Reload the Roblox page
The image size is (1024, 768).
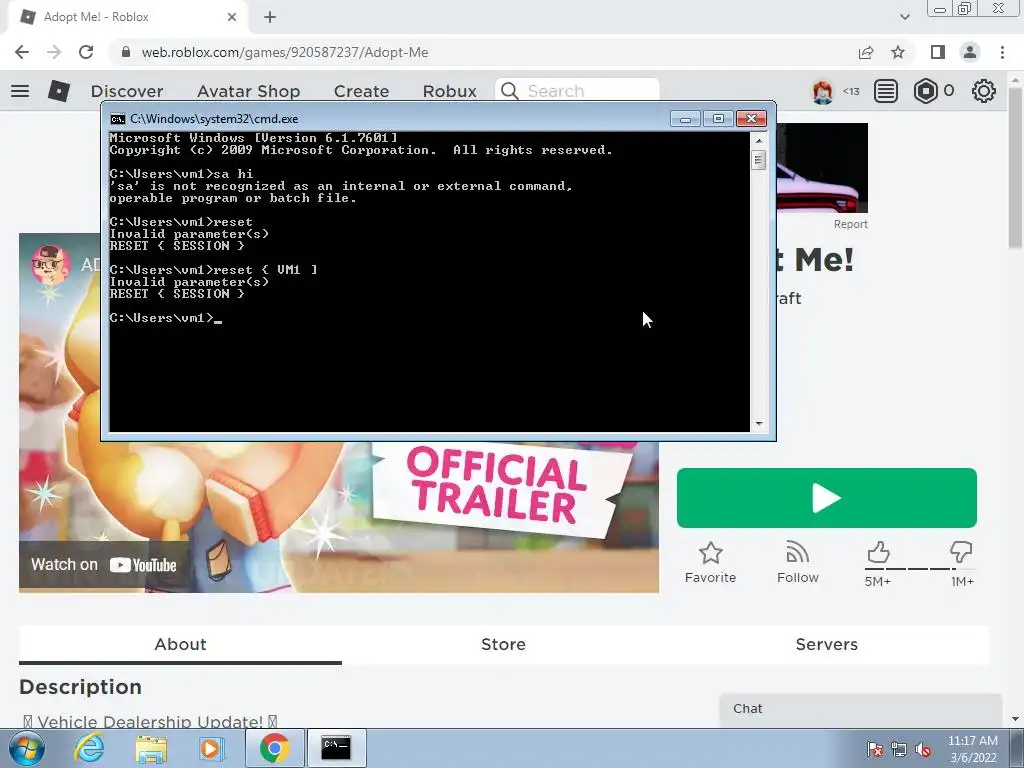point(86,52)
